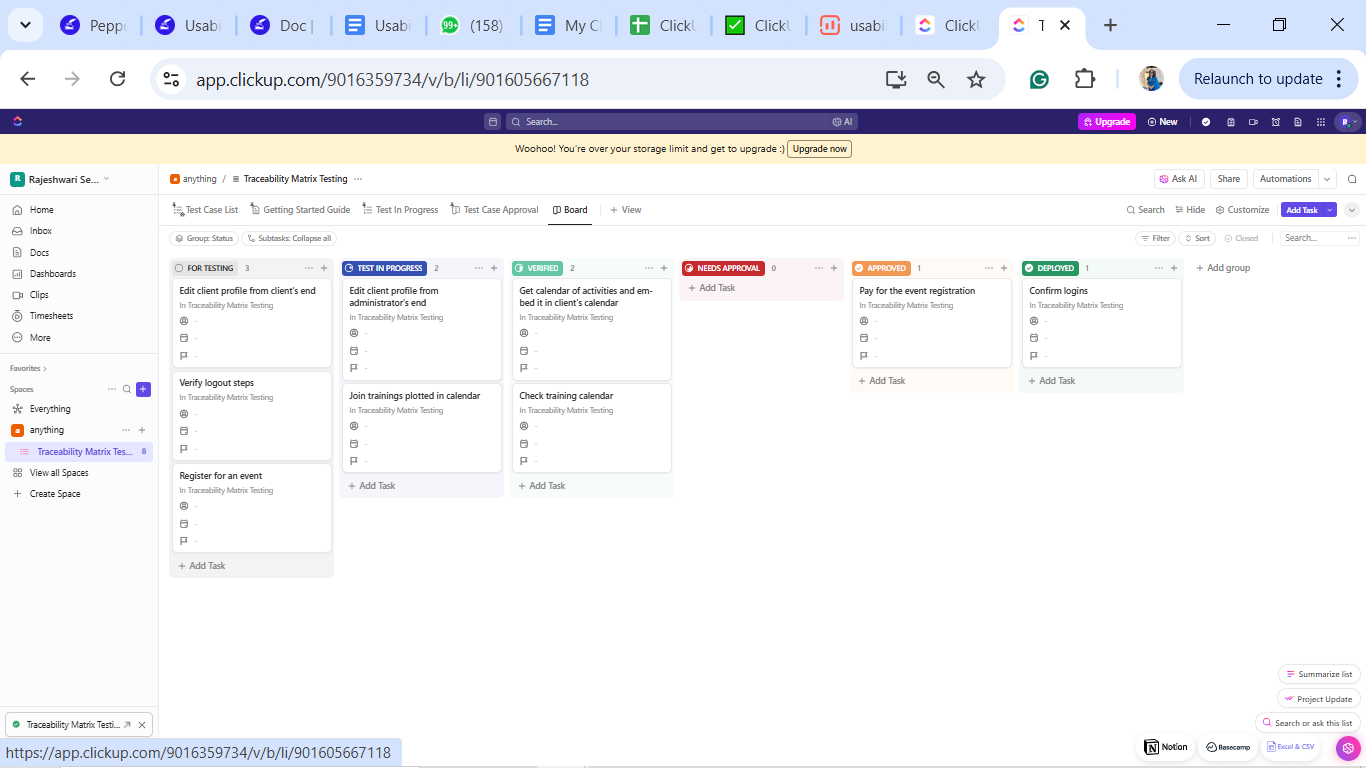Click the search icon beside Spaces

coord(127,389)
